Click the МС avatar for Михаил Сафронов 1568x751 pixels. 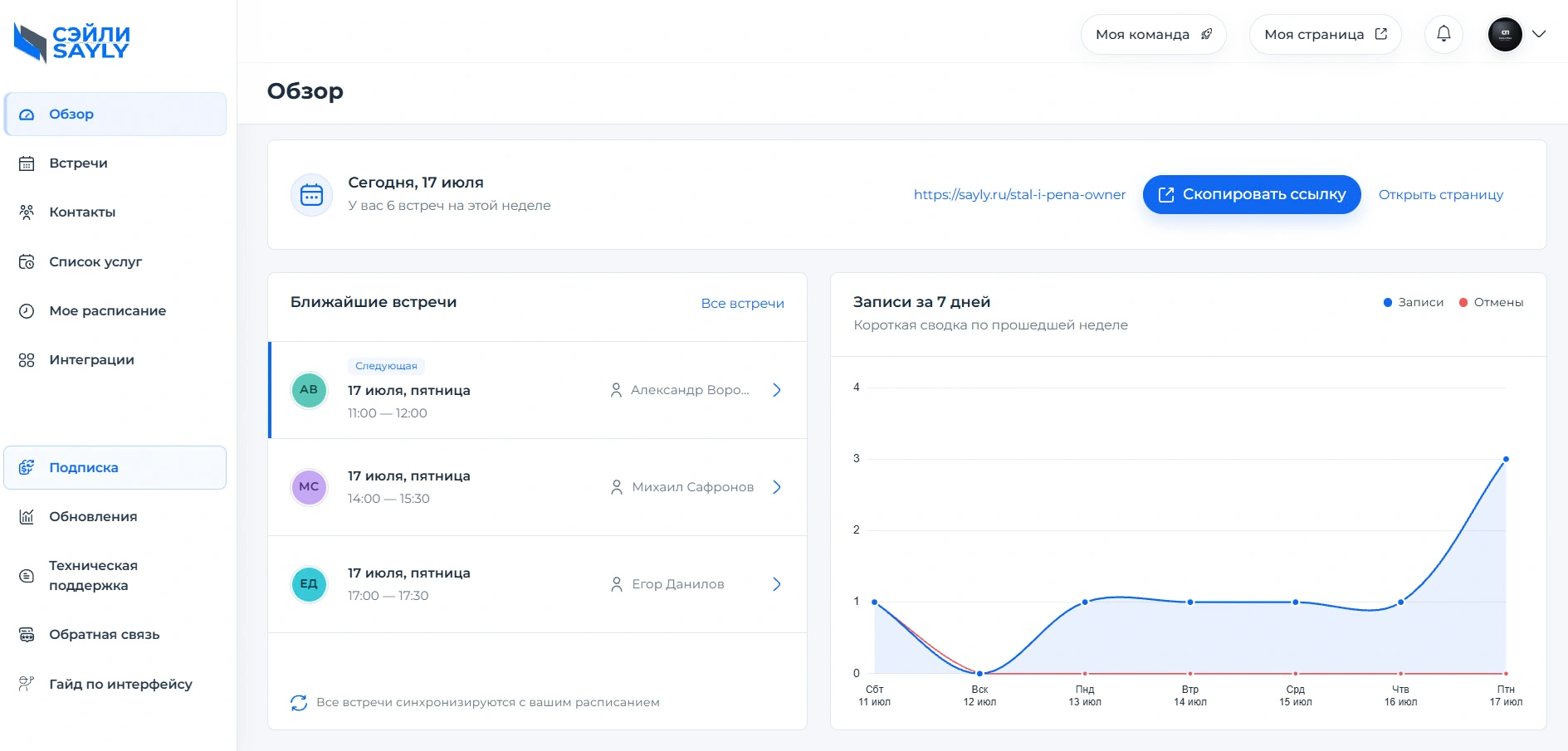tap(309, 487)
